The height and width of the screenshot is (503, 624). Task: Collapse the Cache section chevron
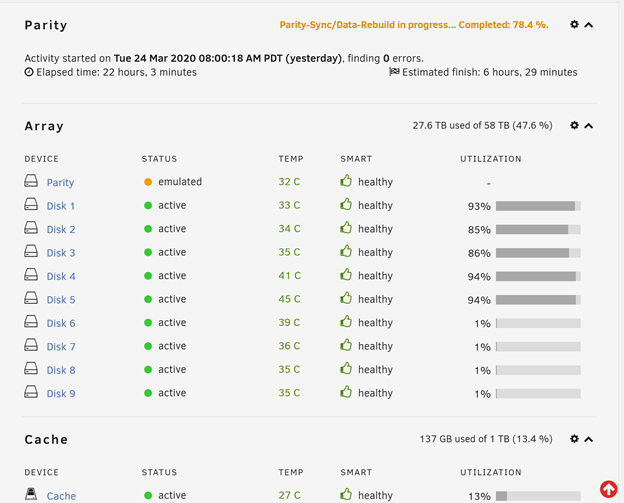click(x=589, y=439)
